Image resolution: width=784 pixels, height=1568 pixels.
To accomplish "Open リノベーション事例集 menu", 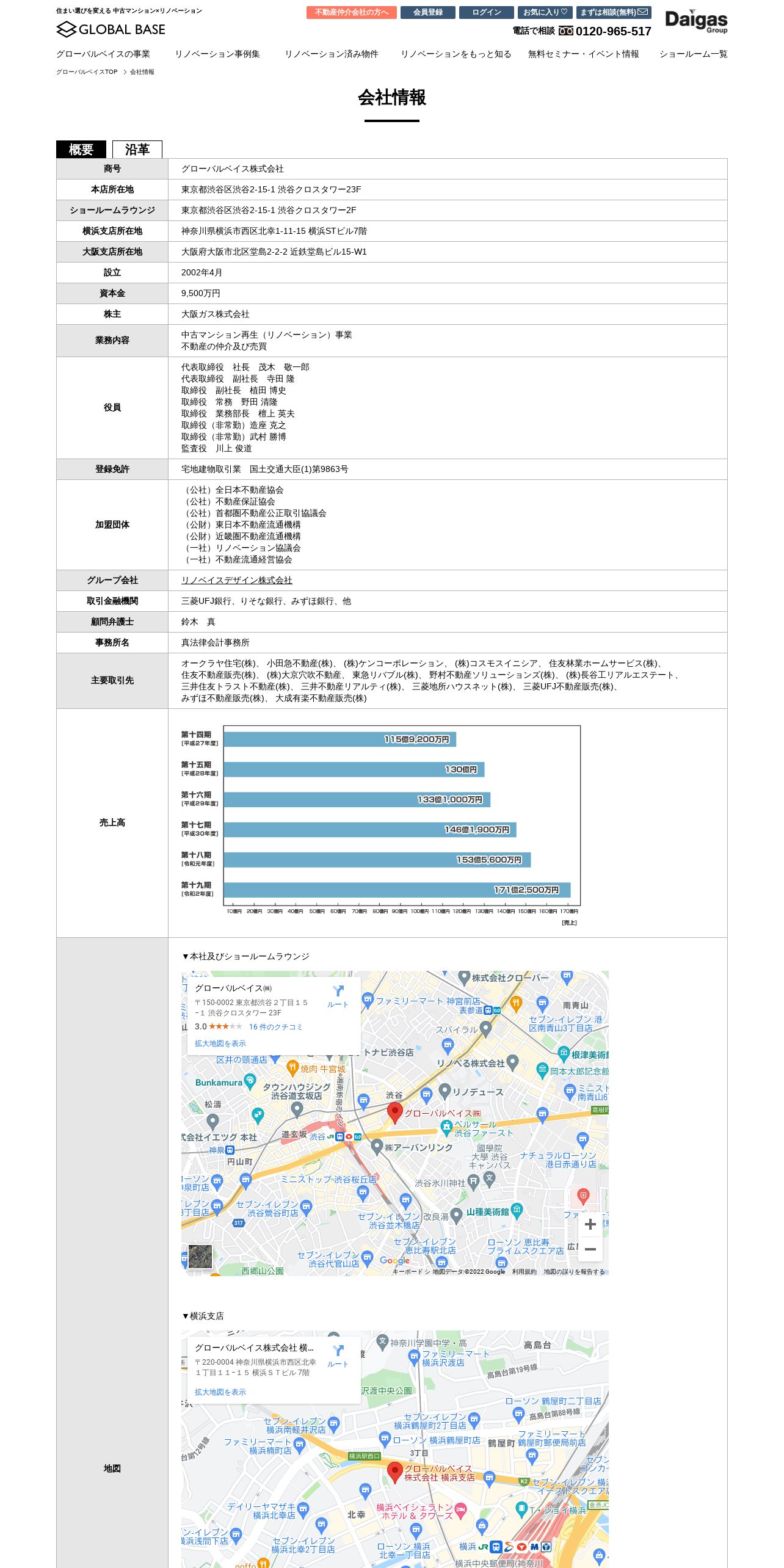I will point(217,54).
